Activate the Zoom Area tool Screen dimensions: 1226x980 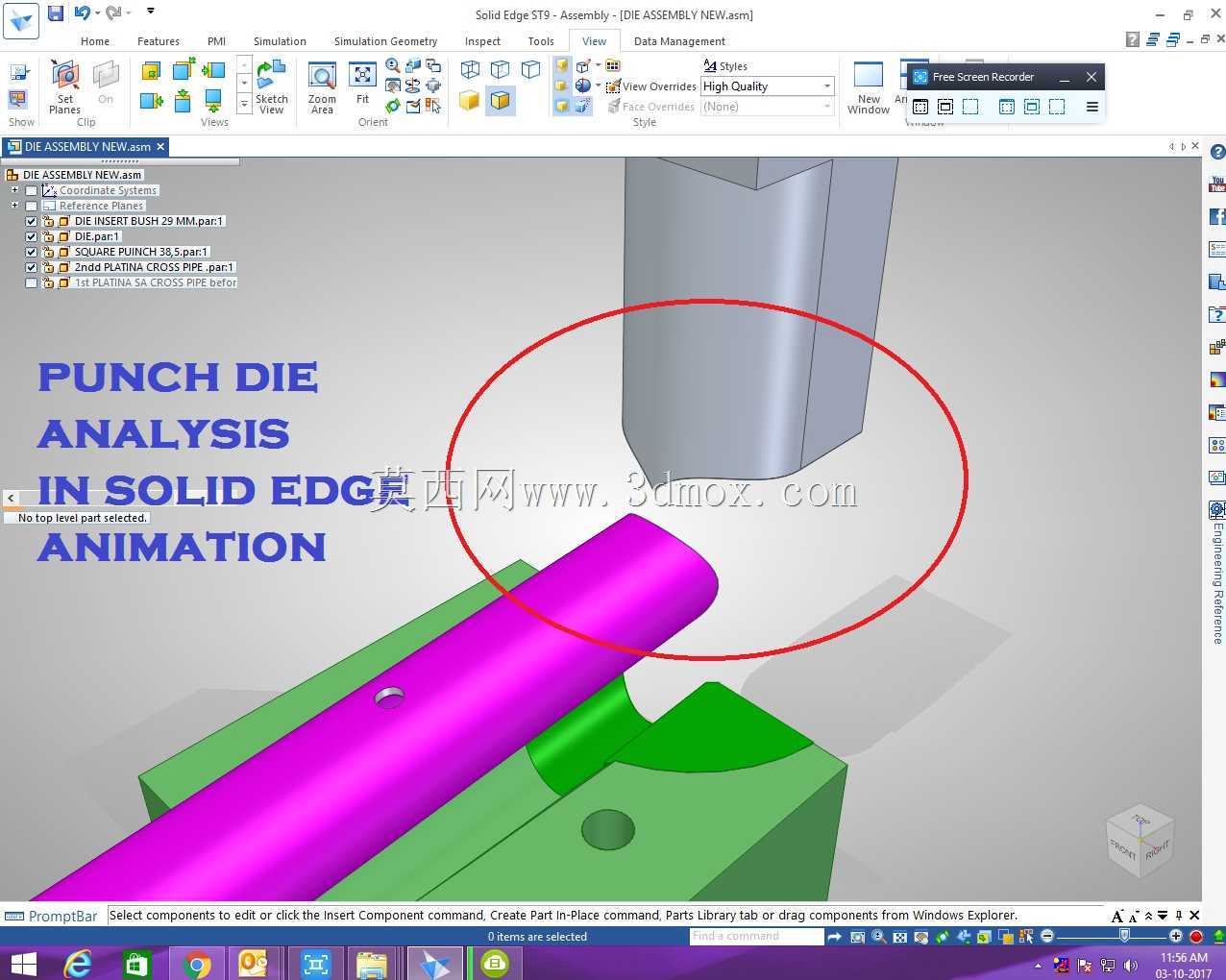(x=322, y=86)
